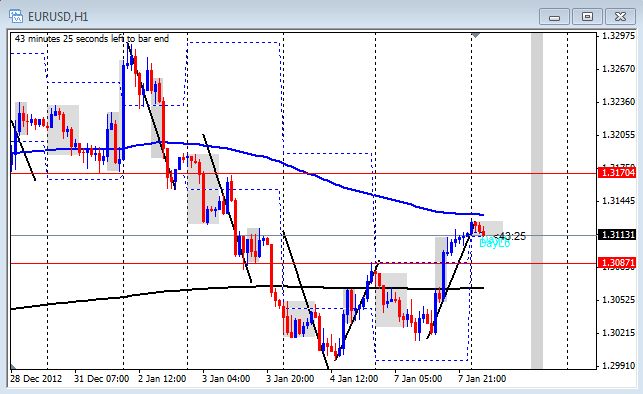Click the bar-end countdown text at top left

(x=92, y=39)
